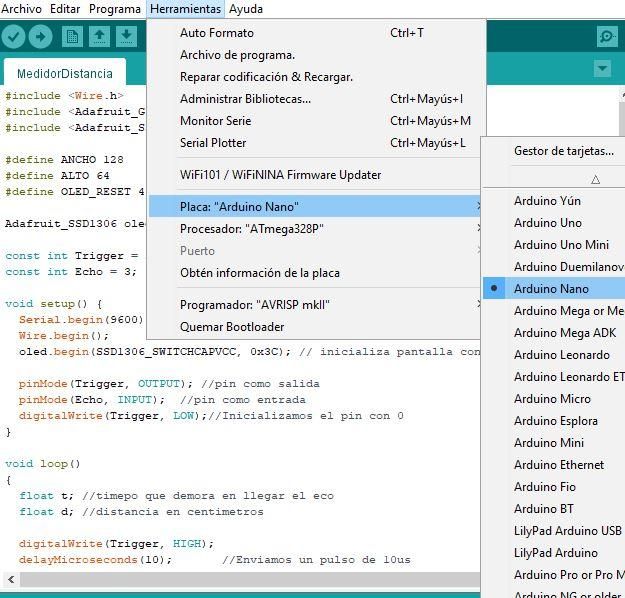Select Archivo de programa entry
Viewport: 625px width, 598px height.
314,55
